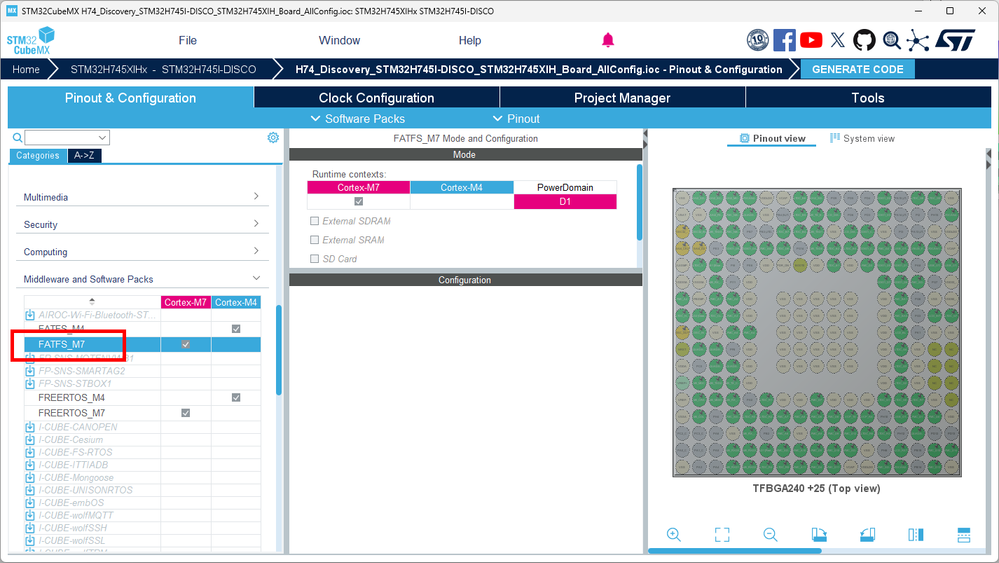Open the Window menu
The image size is (999, 563).
339,40
